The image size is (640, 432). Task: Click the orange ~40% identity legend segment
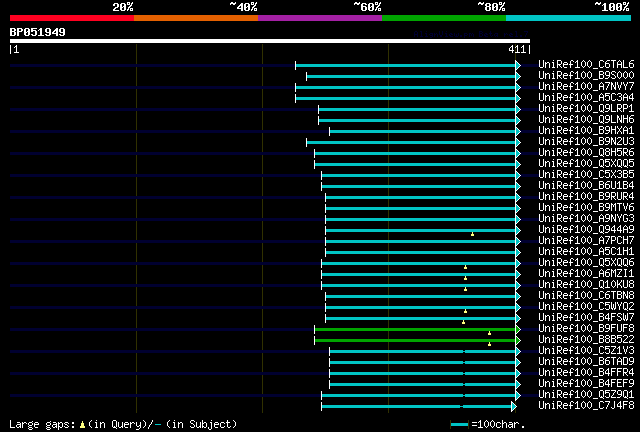196,18
